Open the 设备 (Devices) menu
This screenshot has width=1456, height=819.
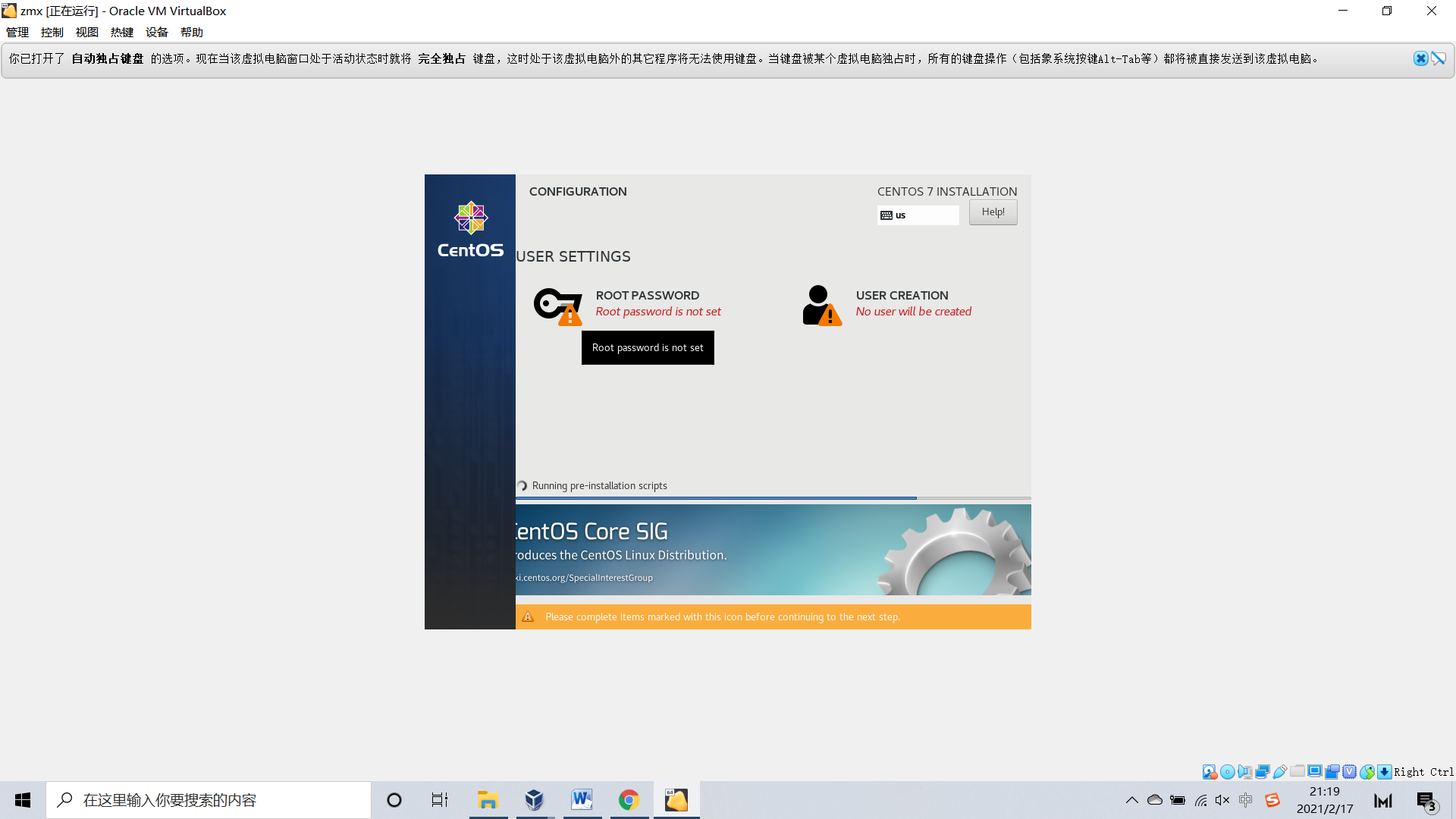pyautogui.click(x=156, y=32)
